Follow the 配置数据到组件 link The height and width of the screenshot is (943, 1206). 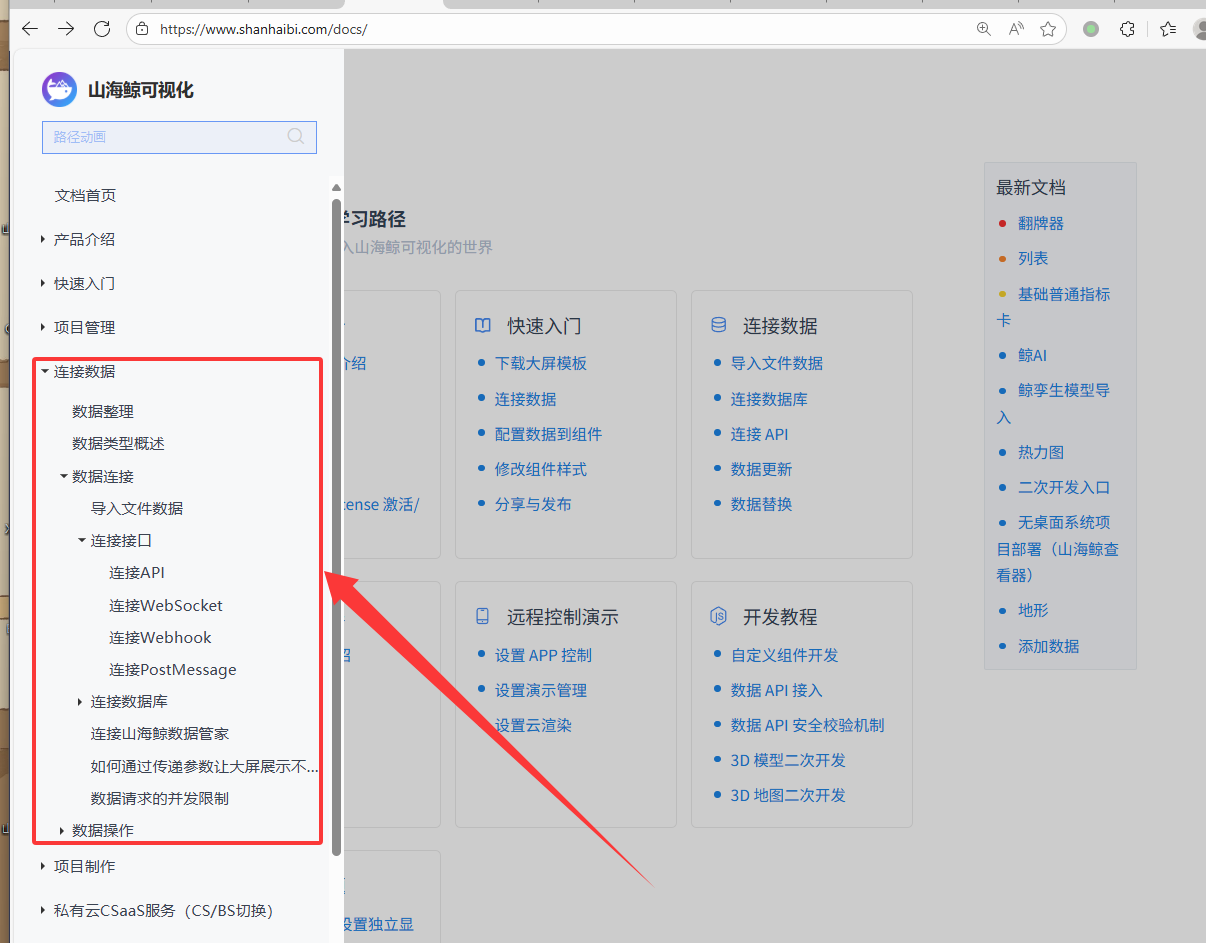tap(549, 434)
